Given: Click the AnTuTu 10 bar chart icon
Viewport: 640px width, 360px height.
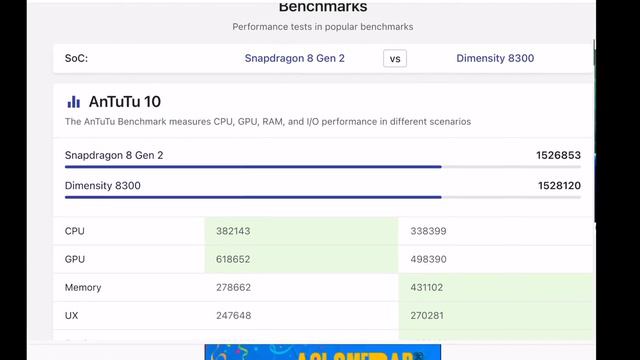Looking at the screenshot, I should click(73, 102).
